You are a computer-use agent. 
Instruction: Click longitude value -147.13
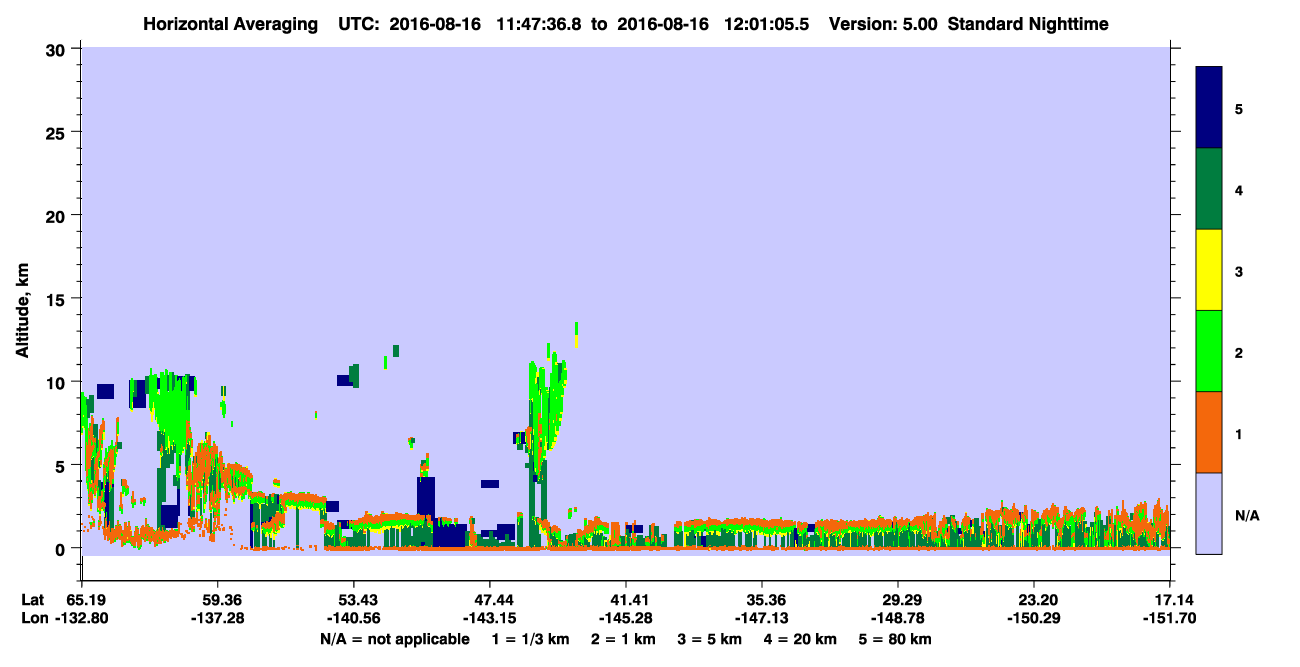click(x=762, y=618)
